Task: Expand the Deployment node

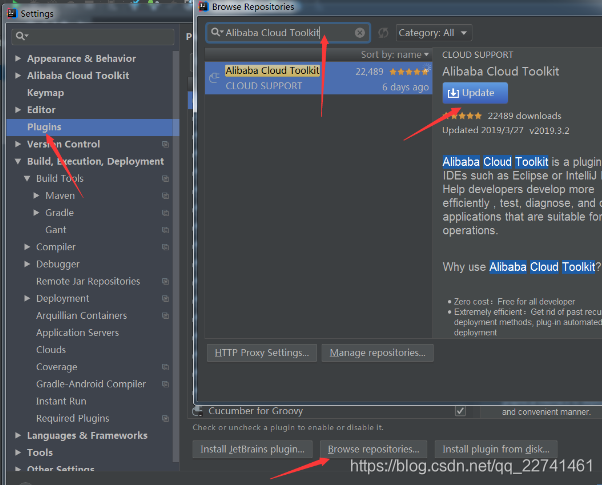Action: (x=27, y=298)
